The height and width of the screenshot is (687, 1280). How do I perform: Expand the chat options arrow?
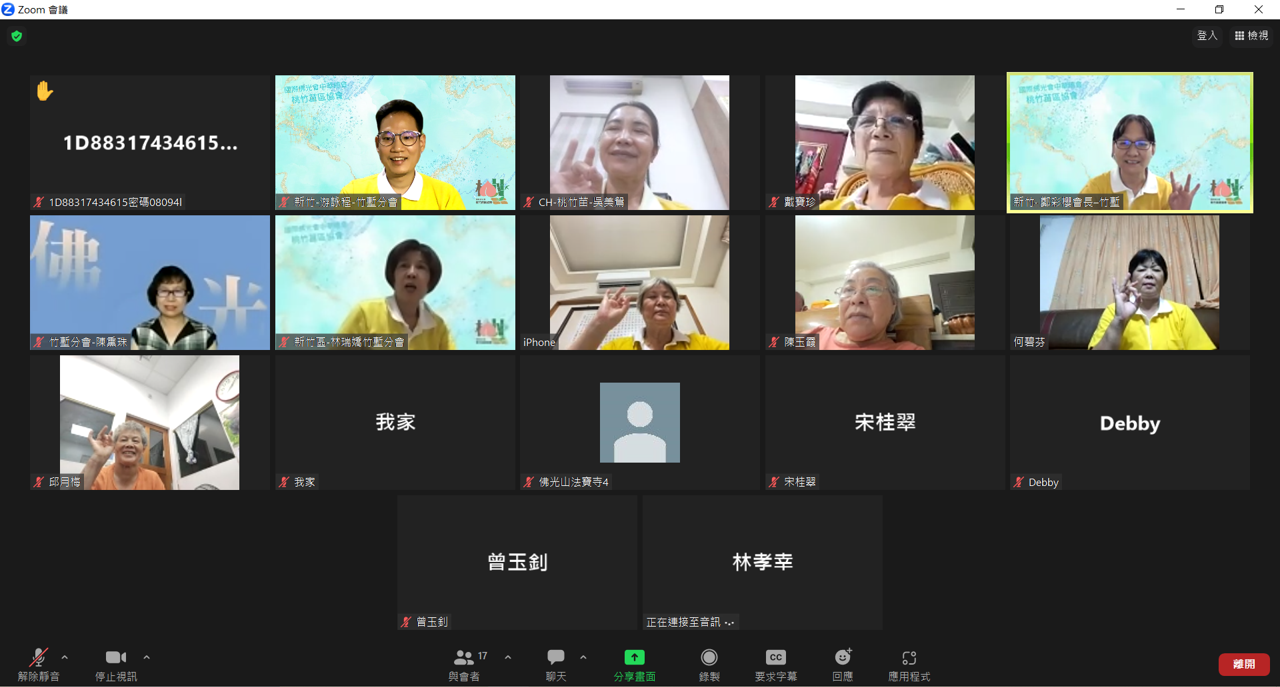tap(583, 657)
